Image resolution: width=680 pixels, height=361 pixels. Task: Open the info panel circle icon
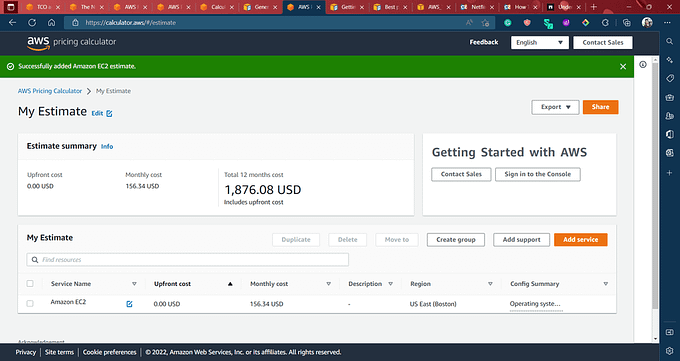[x=643, y=64]
